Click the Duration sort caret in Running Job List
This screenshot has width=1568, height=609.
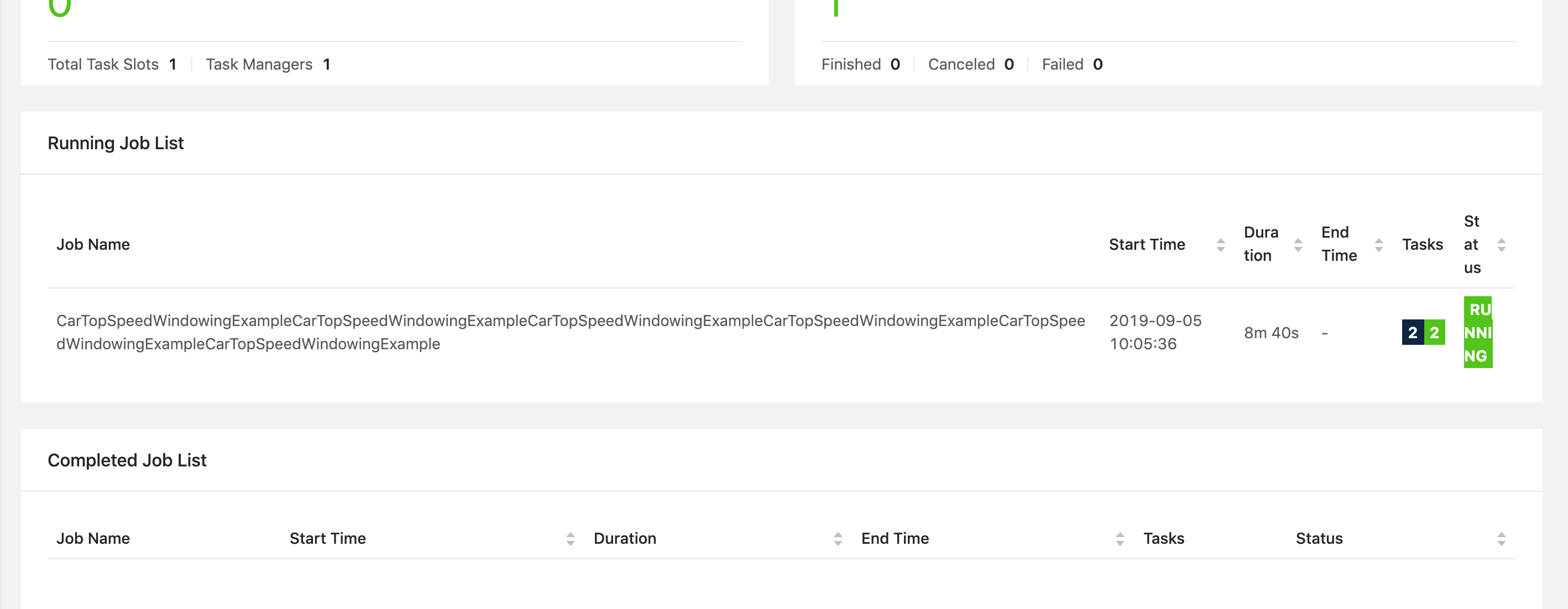[1298, 245]
